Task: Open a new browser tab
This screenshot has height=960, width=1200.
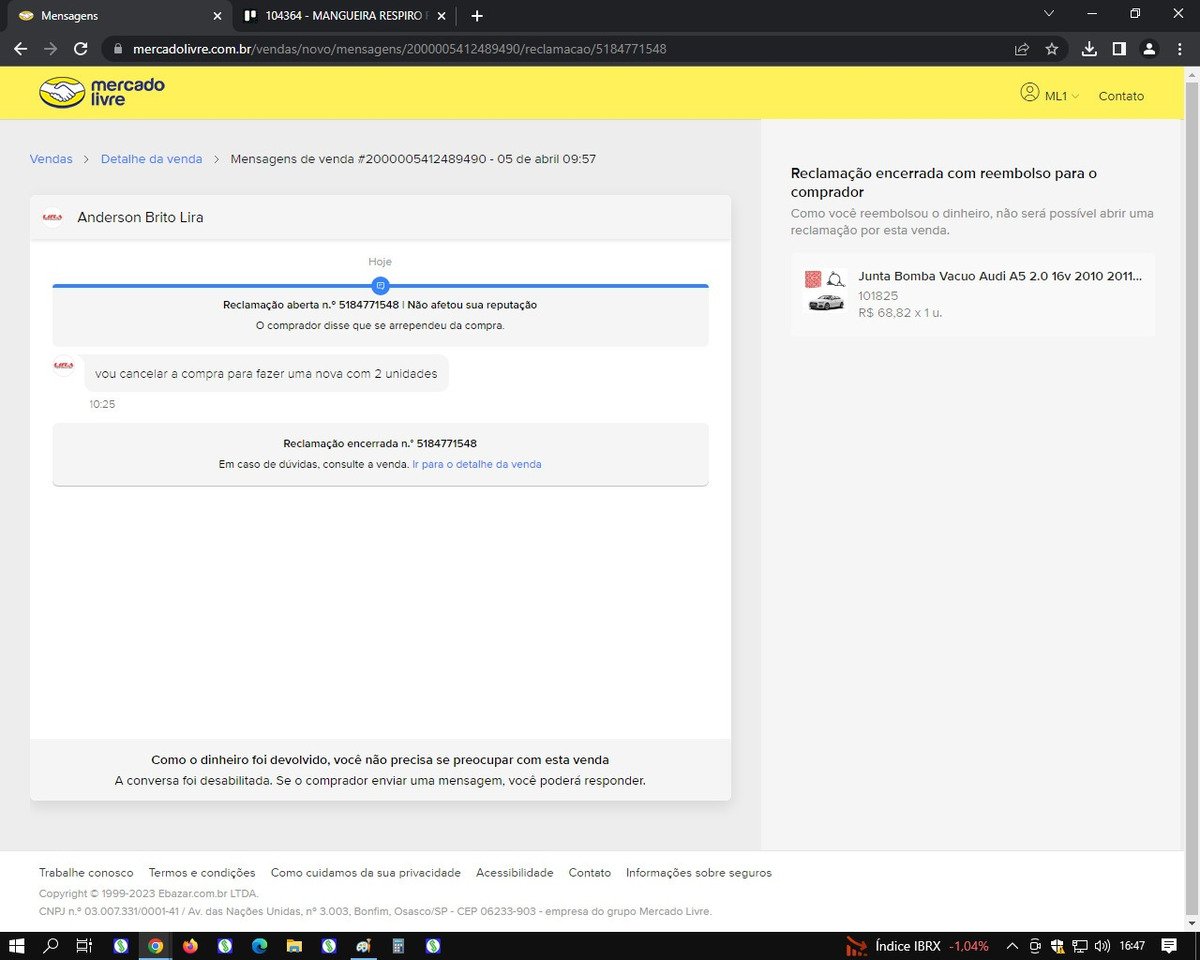Action: (477, 16)
